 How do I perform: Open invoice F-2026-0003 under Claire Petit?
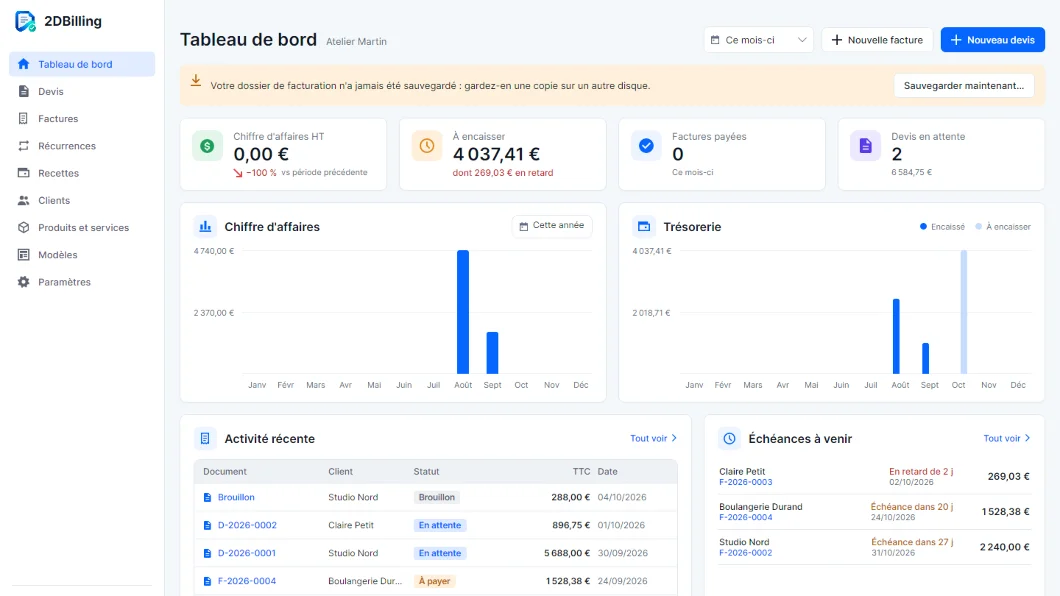point(746,482)
